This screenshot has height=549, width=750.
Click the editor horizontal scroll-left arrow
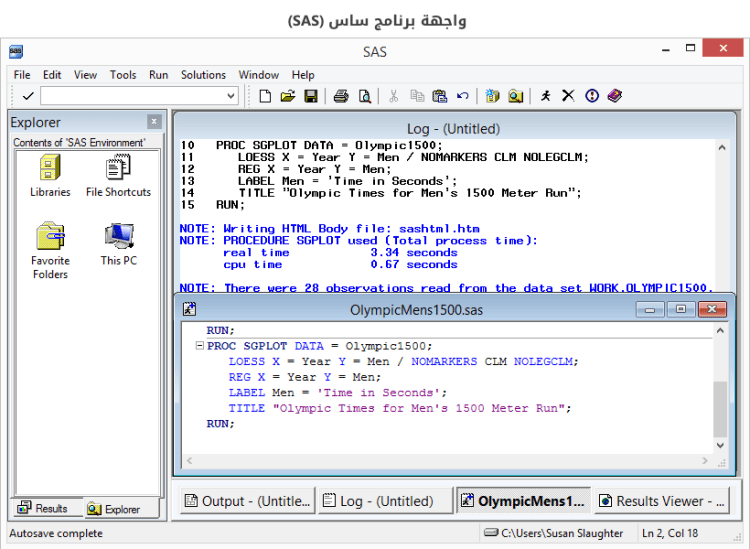pos(189,461)
